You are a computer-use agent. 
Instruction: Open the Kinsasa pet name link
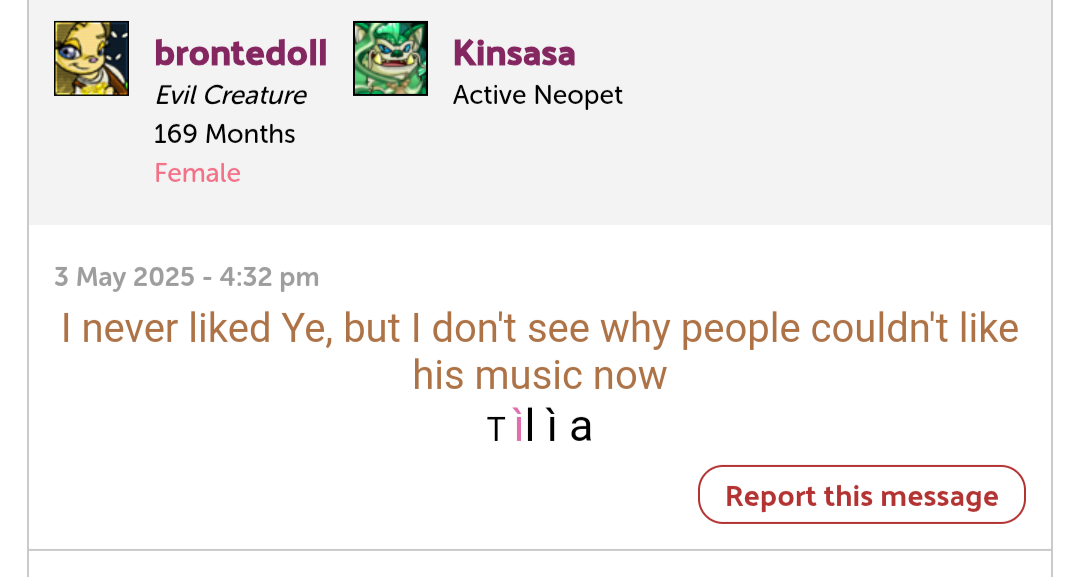(x=514, y=53)
